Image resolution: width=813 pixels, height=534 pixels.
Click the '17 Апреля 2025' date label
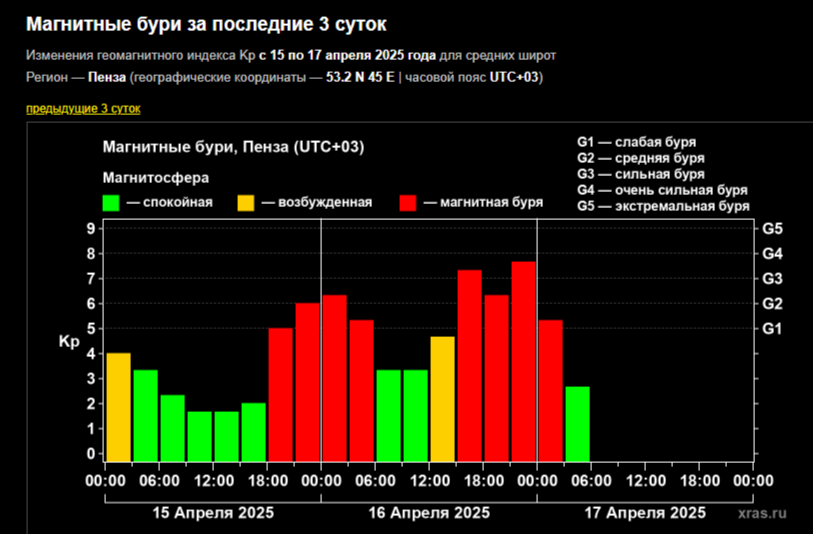tap(645, 513)
